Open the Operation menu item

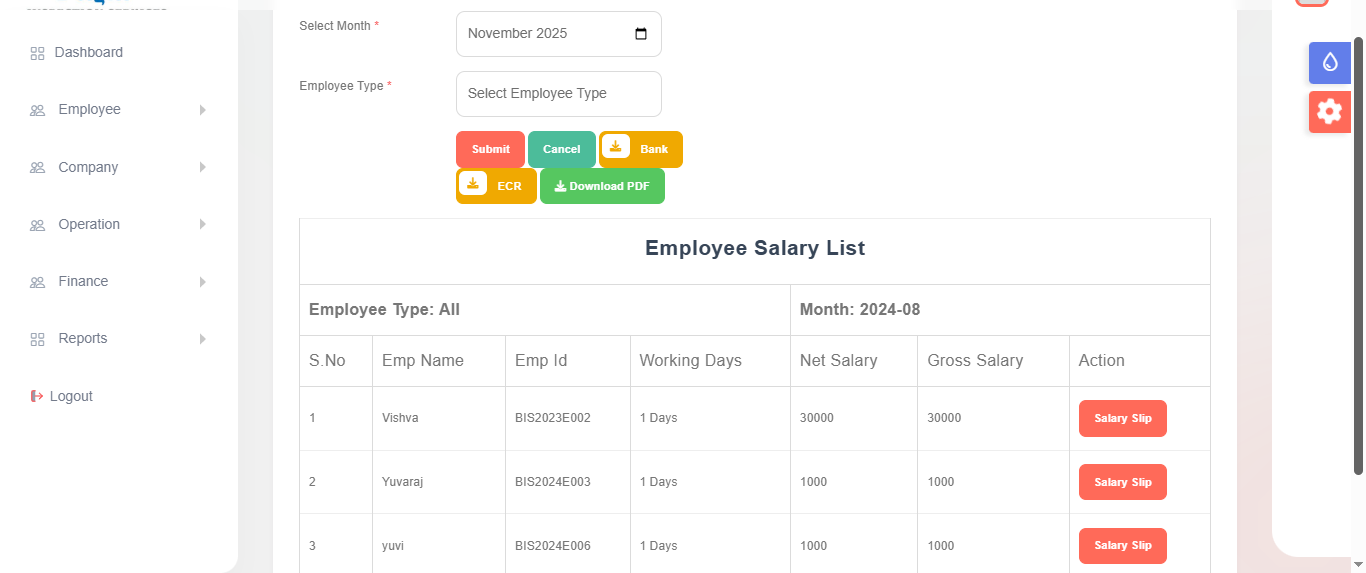click(89, 224)
